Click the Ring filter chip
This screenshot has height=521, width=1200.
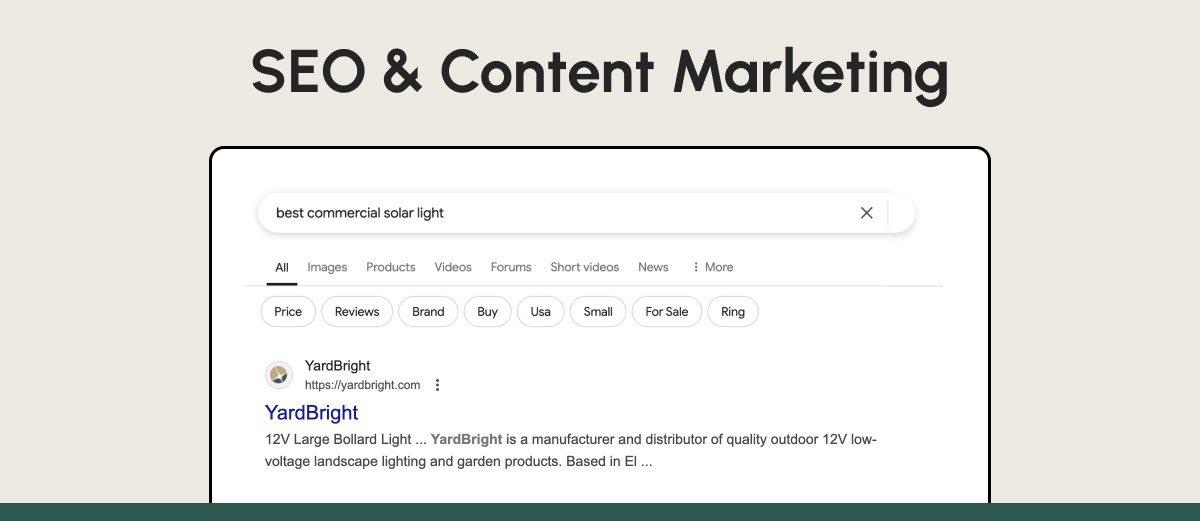point(733,312)
